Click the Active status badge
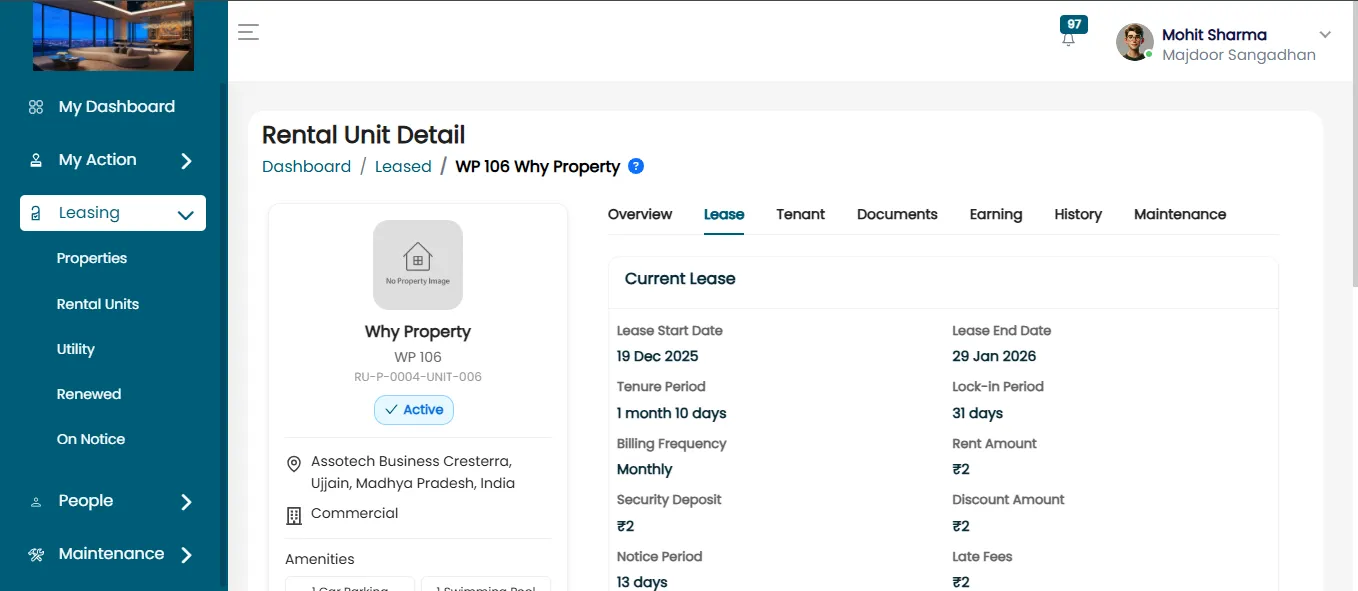The height and width of the screenshot is (591, 1358). [414, 410]
